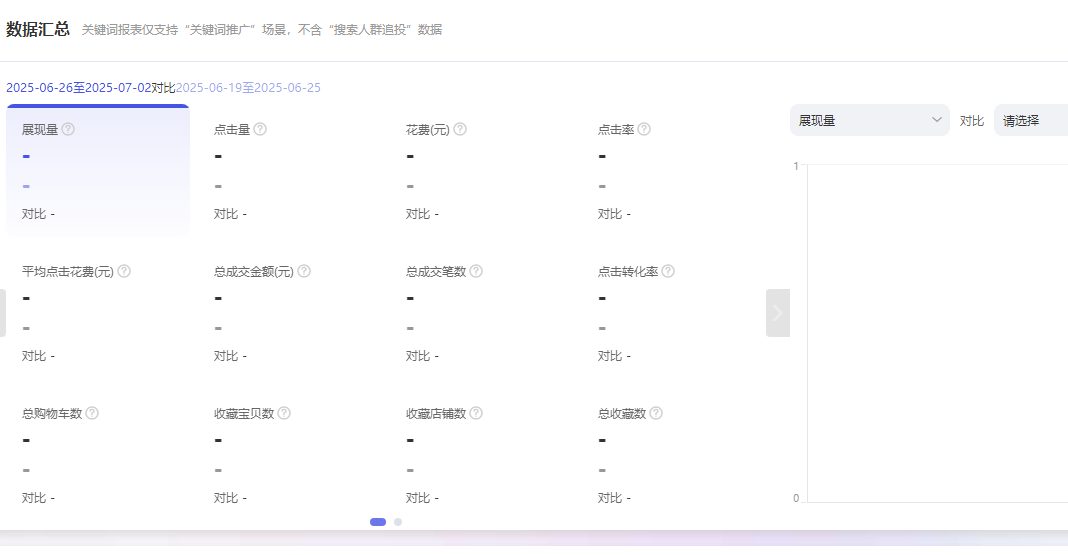Image resolution: width=1068 pixels, height=555 pixels.
Task: Click help icon beside 点击转化率
Action: coord(668,271)
